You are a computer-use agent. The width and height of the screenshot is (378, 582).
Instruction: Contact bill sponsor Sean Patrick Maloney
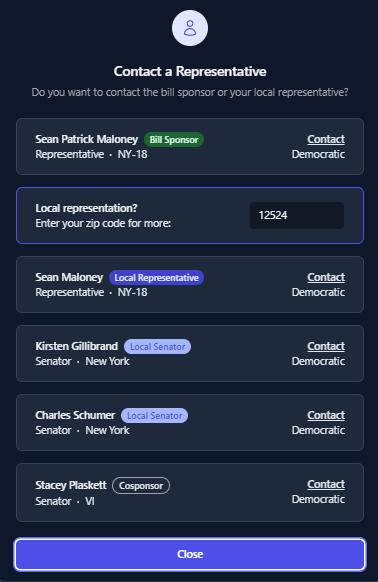(326, 139)
